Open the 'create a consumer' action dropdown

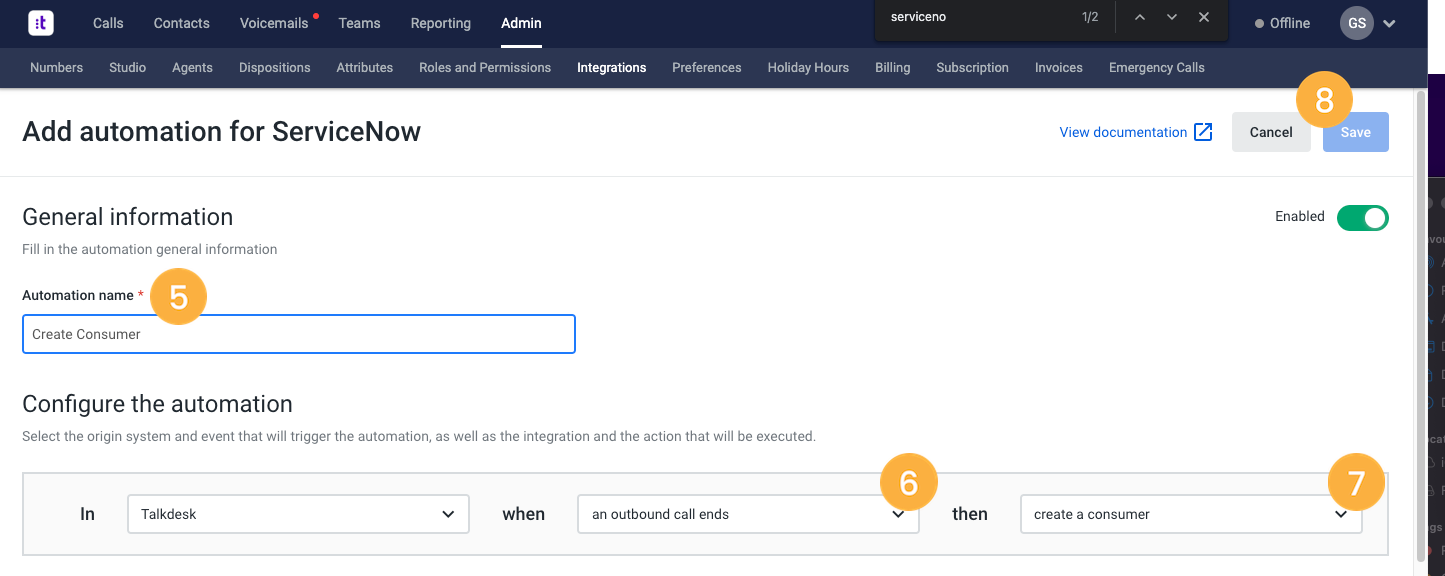(x=1190, y=514)
